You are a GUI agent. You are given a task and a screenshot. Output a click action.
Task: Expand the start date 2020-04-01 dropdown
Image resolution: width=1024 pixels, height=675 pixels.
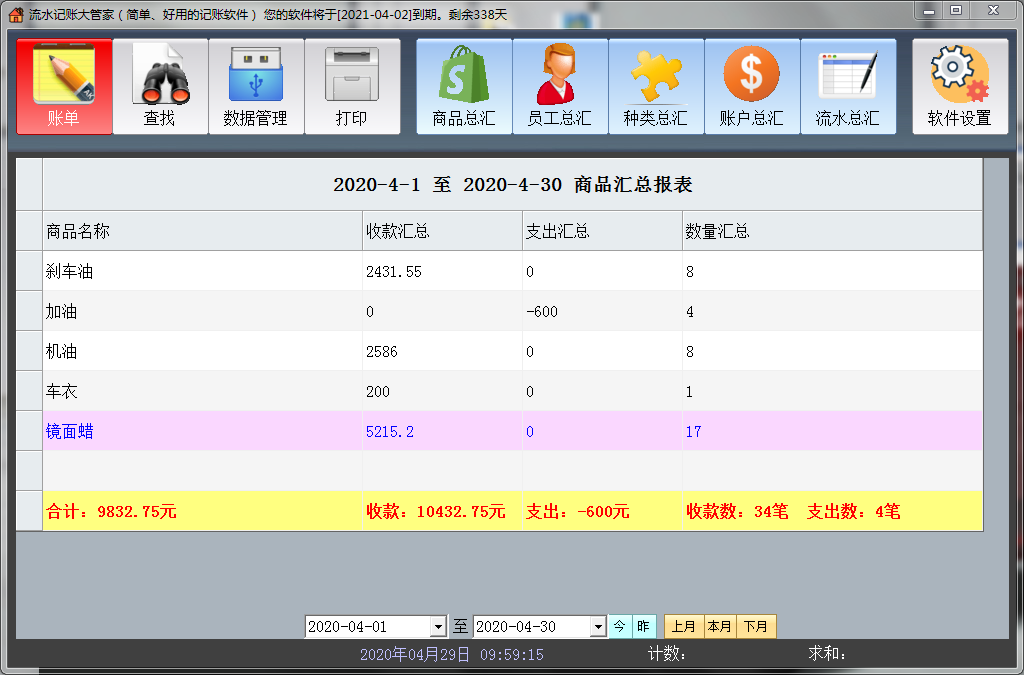pos(438,627)
